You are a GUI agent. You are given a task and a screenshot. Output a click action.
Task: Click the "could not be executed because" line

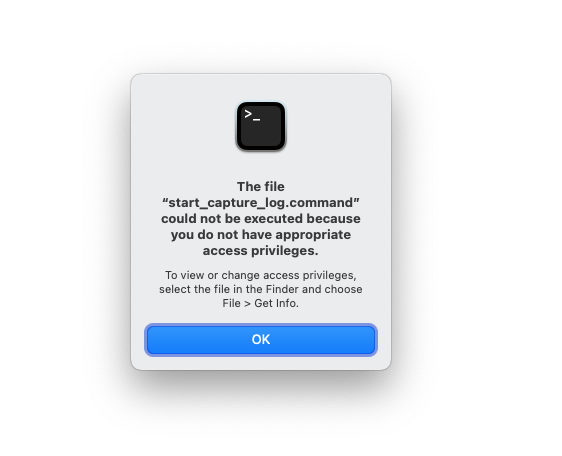(261, 219)
